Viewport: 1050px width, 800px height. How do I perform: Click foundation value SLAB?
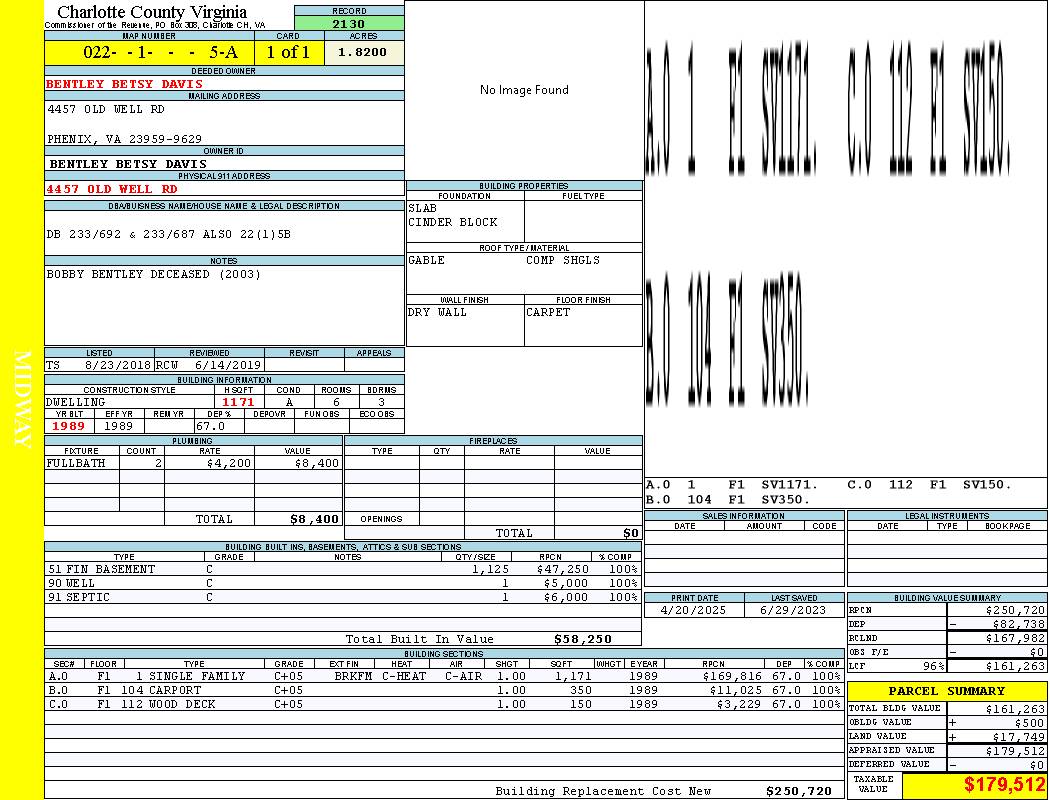tap(423, 208)
